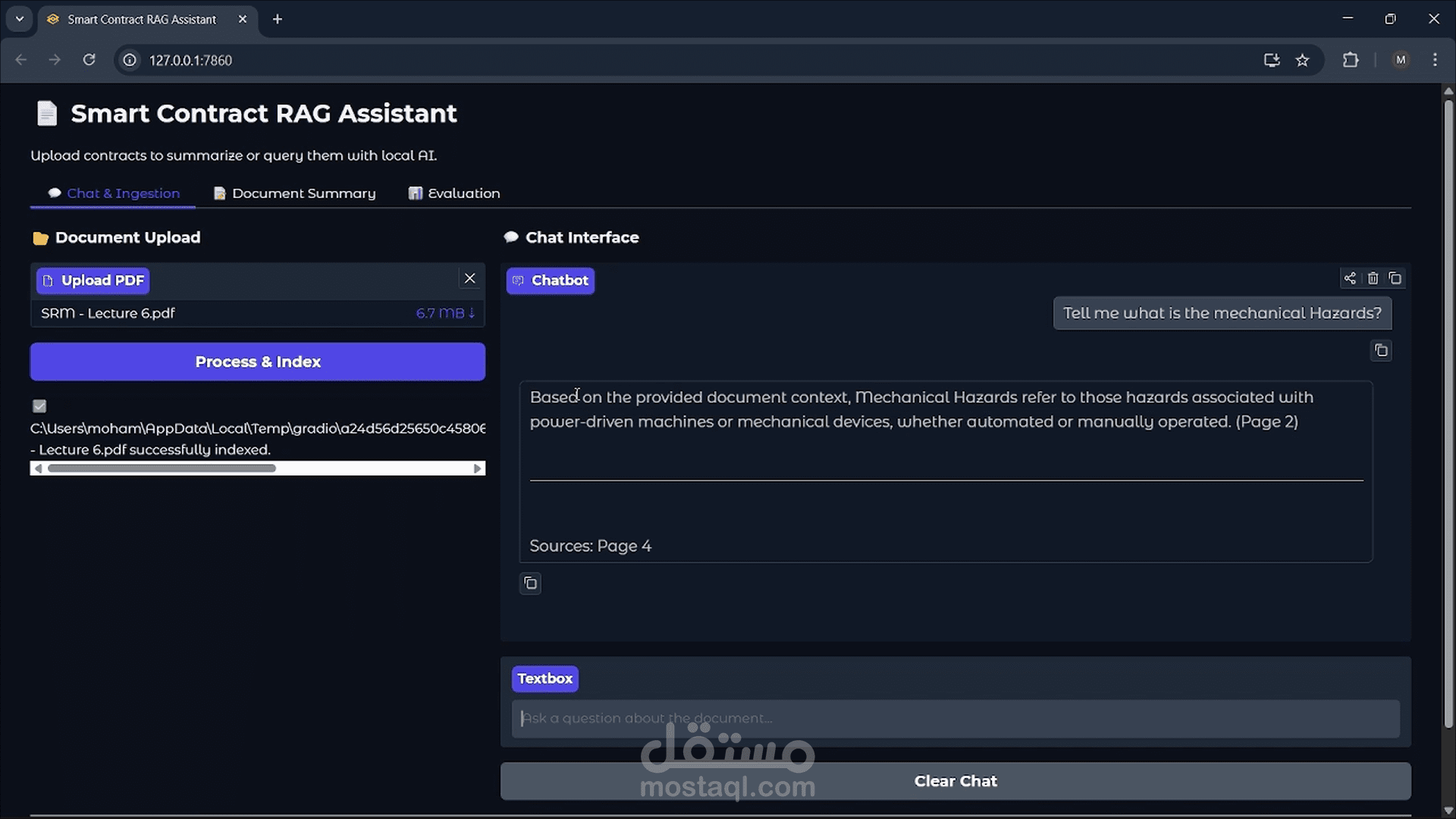The height and width of the screenshot is (819, 1456).
Task: Open a new browser tab
Action: tap(278, 19)
